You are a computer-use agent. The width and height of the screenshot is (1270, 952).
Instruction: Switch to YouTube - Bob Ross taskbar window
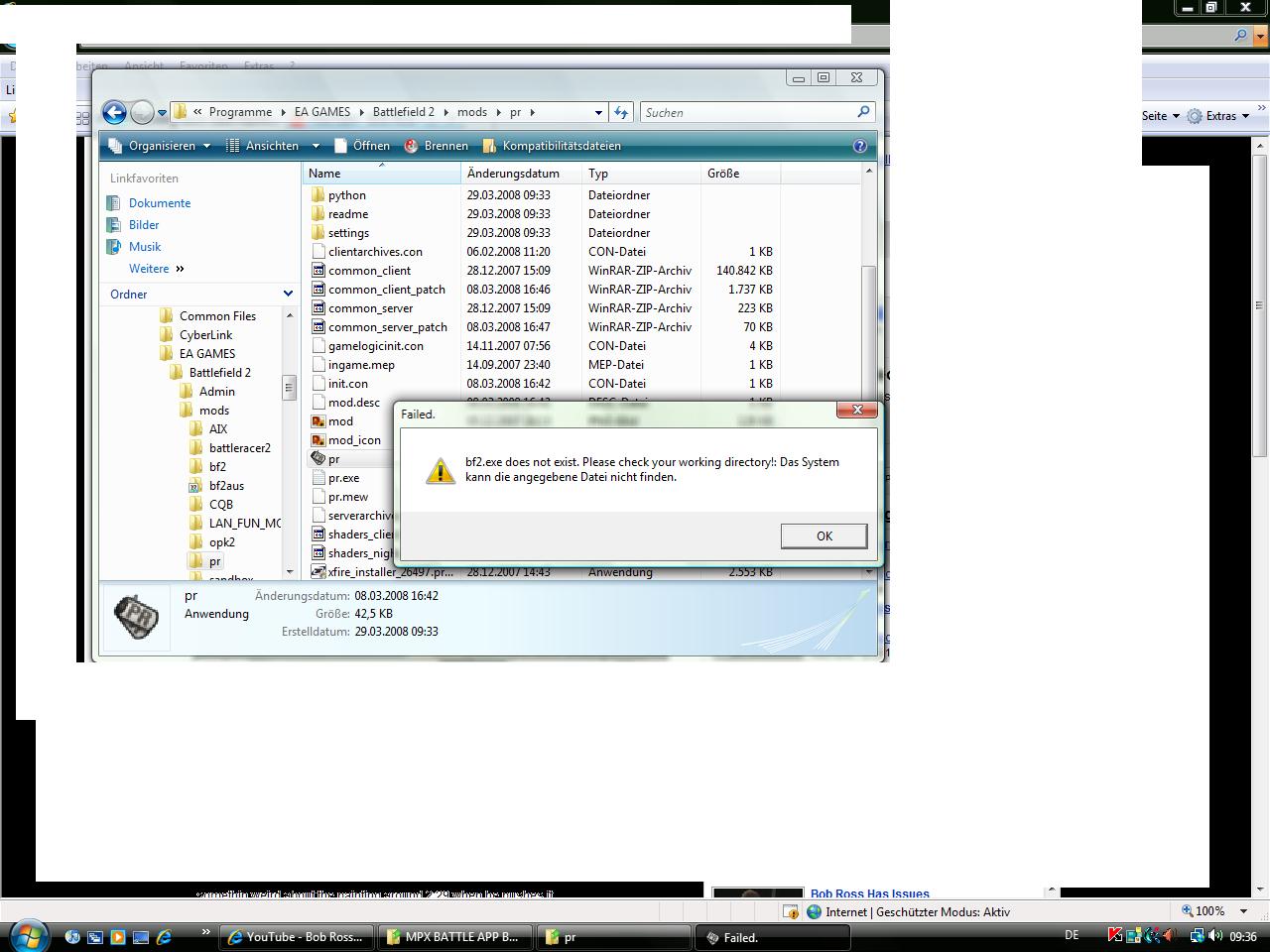point(295,937)
